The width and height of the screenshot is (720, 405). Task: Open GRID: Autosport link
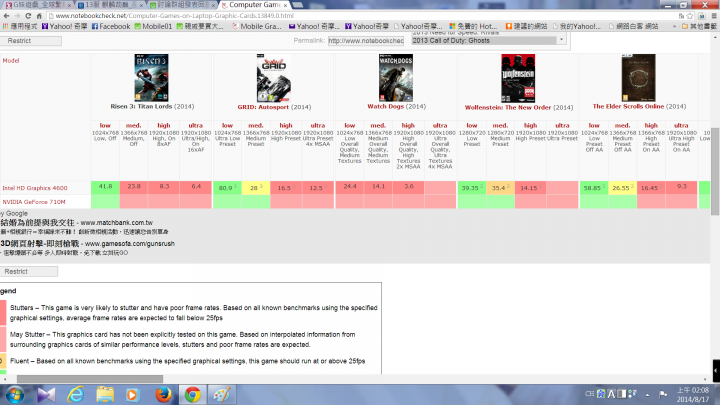point(263,107)
